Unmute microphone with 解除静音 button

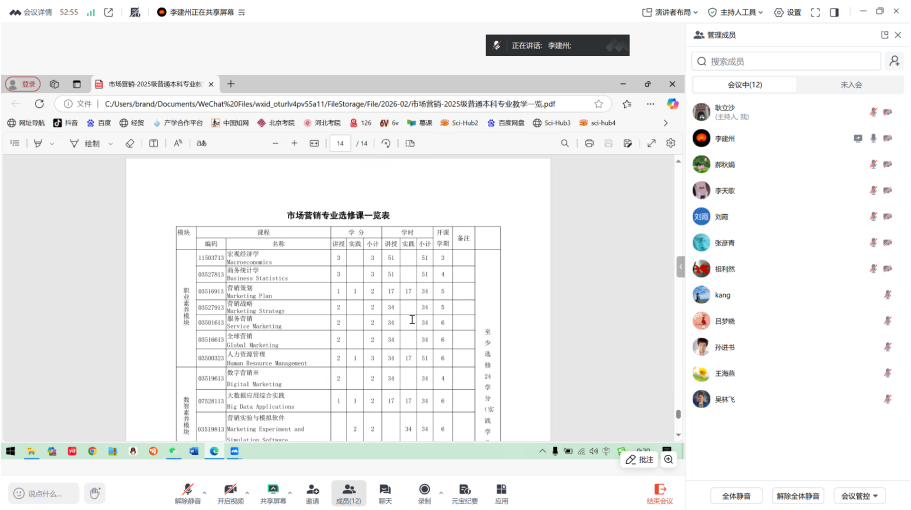(x=187, y=492)
